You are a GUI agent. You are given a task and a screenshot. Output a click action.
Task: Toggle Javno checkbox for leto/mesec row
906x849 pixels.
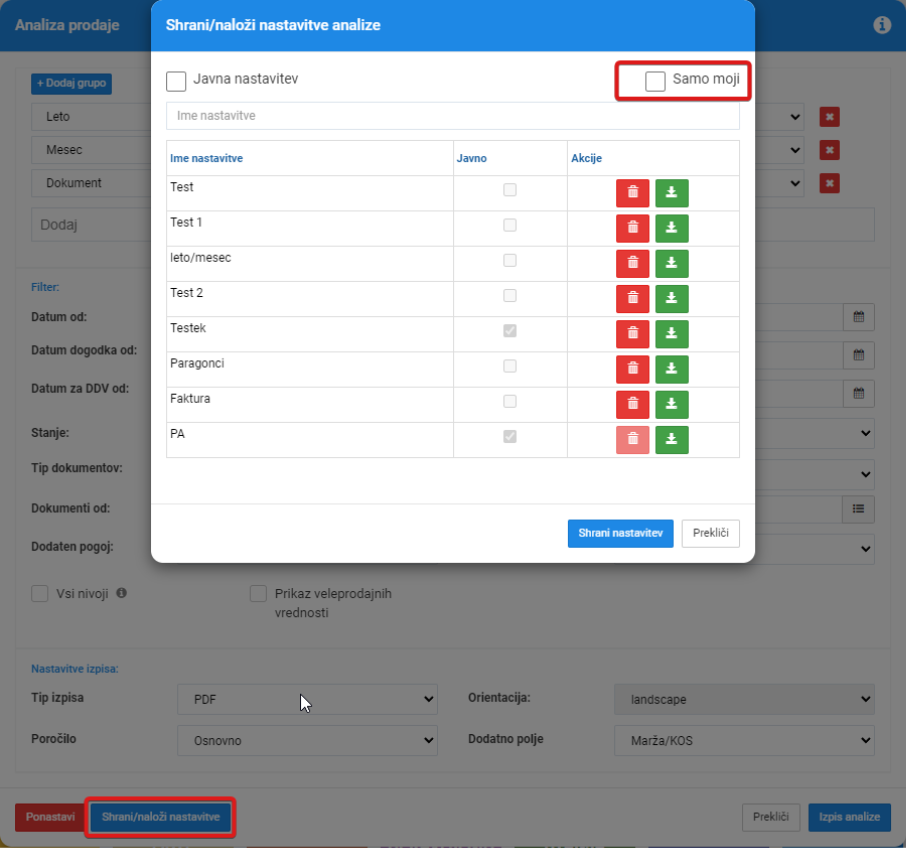510,260
